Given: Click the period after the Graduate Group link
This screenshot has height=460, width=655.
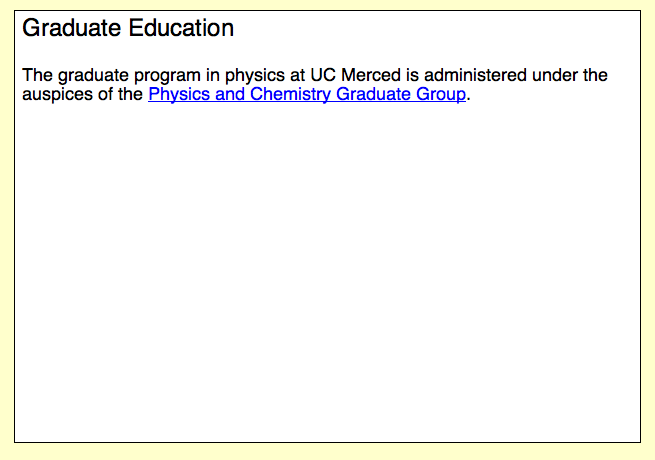Looking at the screenshot, I should (468, 98).
